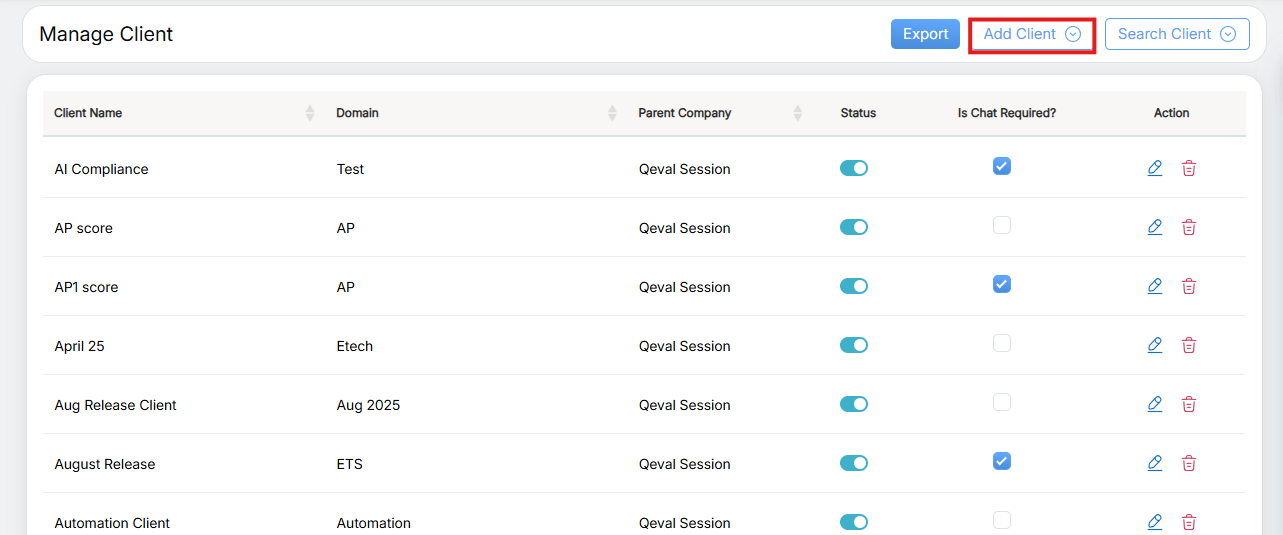
Task: Open edit for Automation Client
Action: [x=1154, y=522]
